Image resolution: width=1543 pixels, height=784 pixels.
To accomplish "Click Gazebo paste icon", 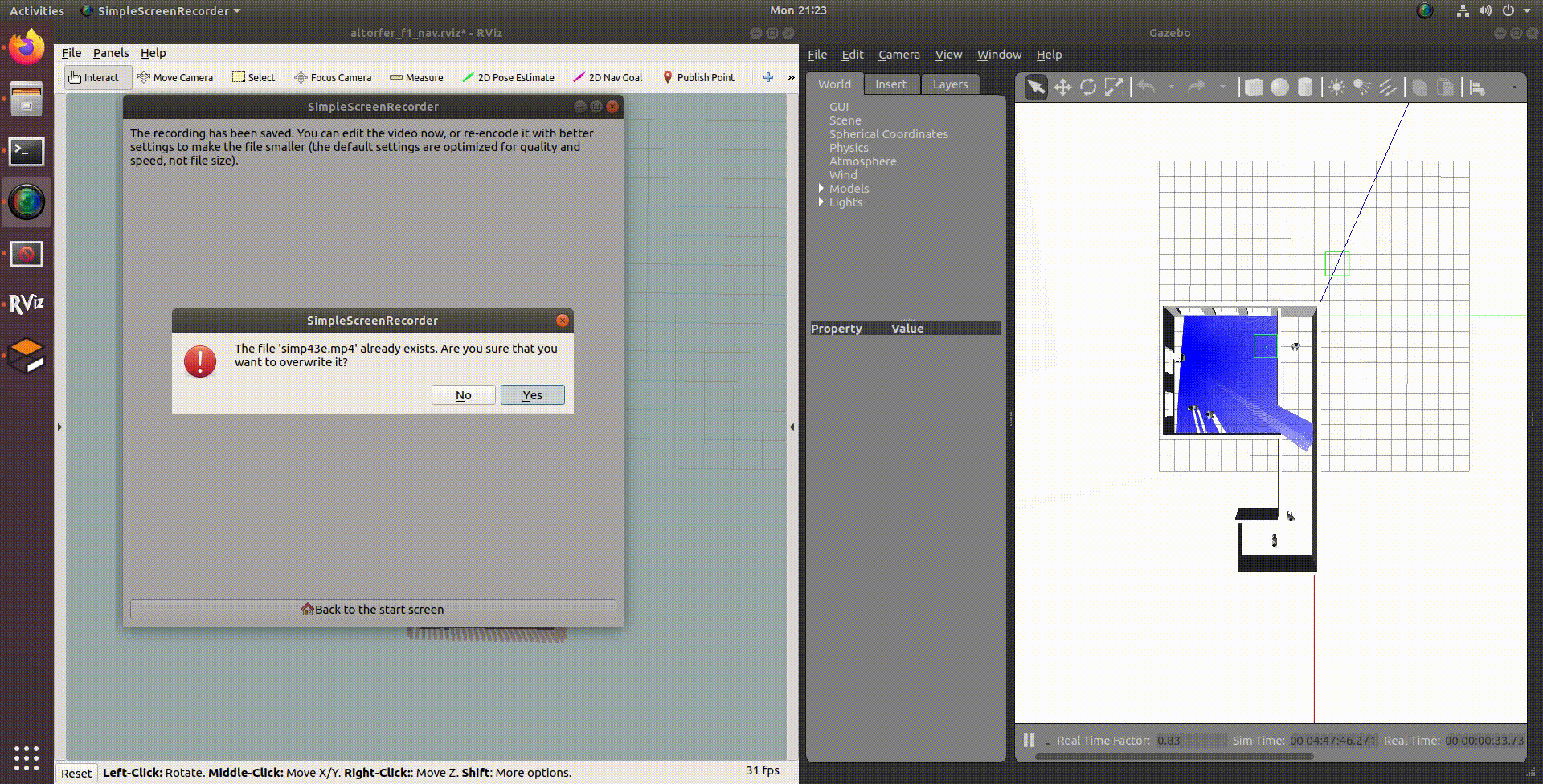I will (1446, 88).
